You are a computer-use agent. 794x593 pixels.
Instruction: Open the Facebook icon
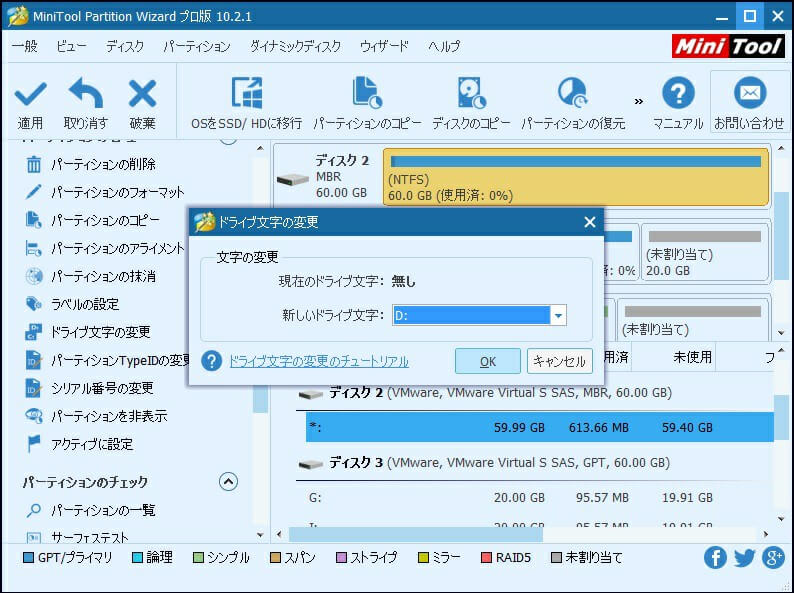715,558
